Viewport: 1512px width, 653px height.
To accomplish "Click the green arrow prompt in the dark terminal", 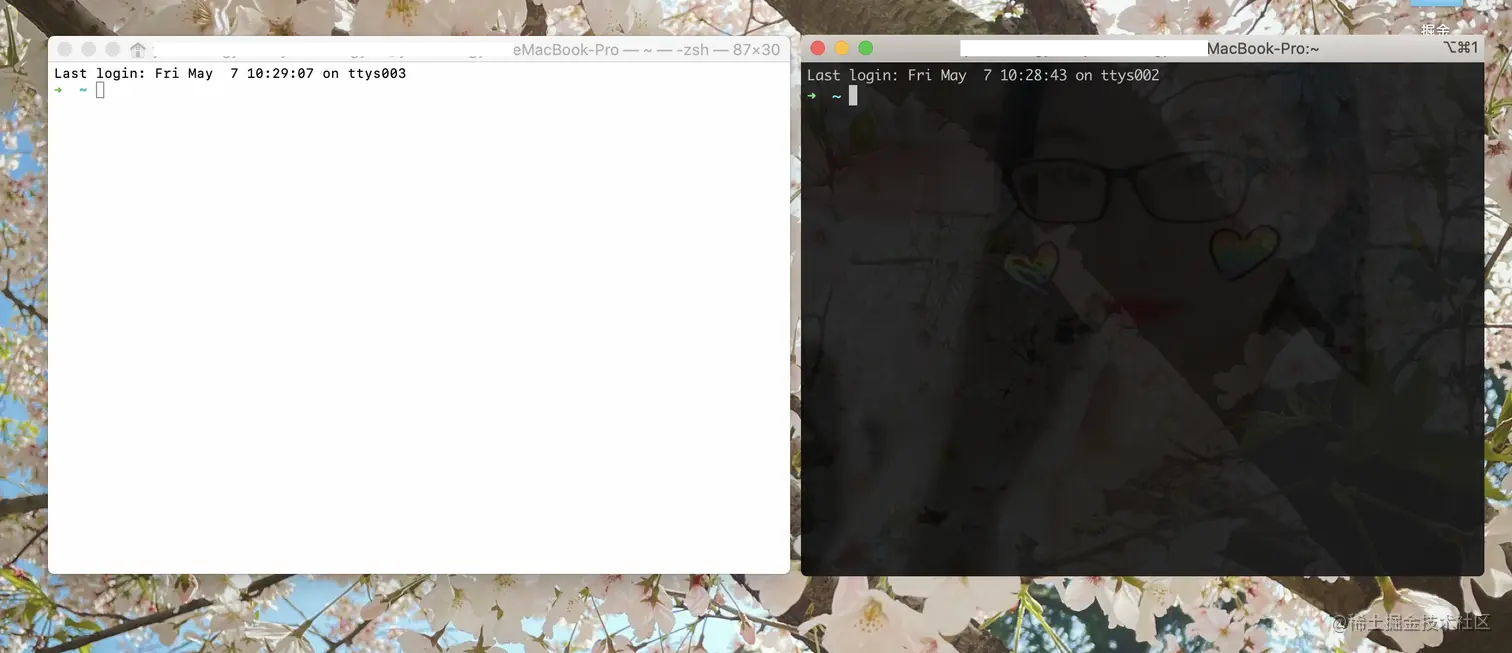I will [x=812, y=96].
